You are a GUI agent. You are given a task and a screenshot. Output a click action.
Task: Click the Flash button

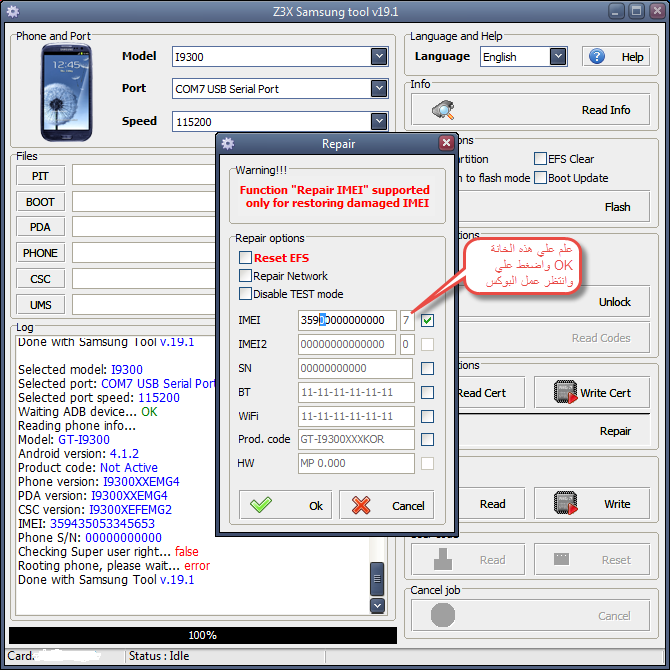tap(554, 207)
